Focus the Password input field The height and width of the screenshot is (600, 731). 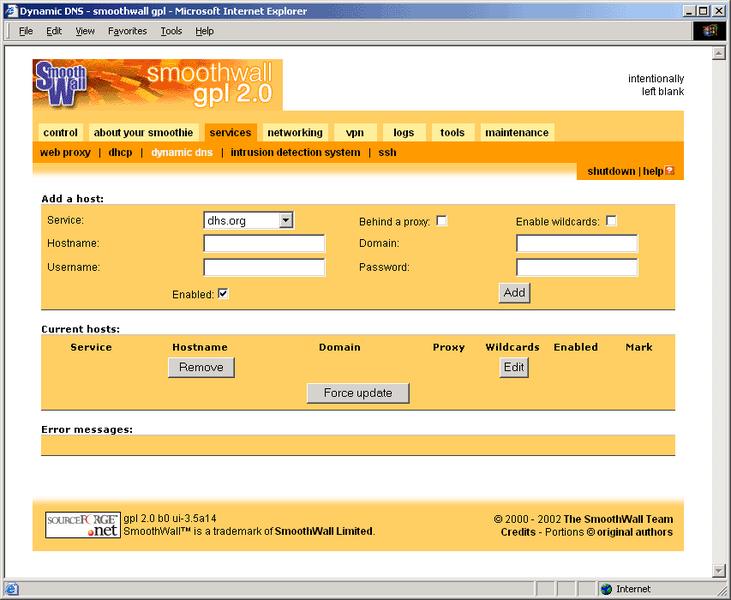(577, 268)
